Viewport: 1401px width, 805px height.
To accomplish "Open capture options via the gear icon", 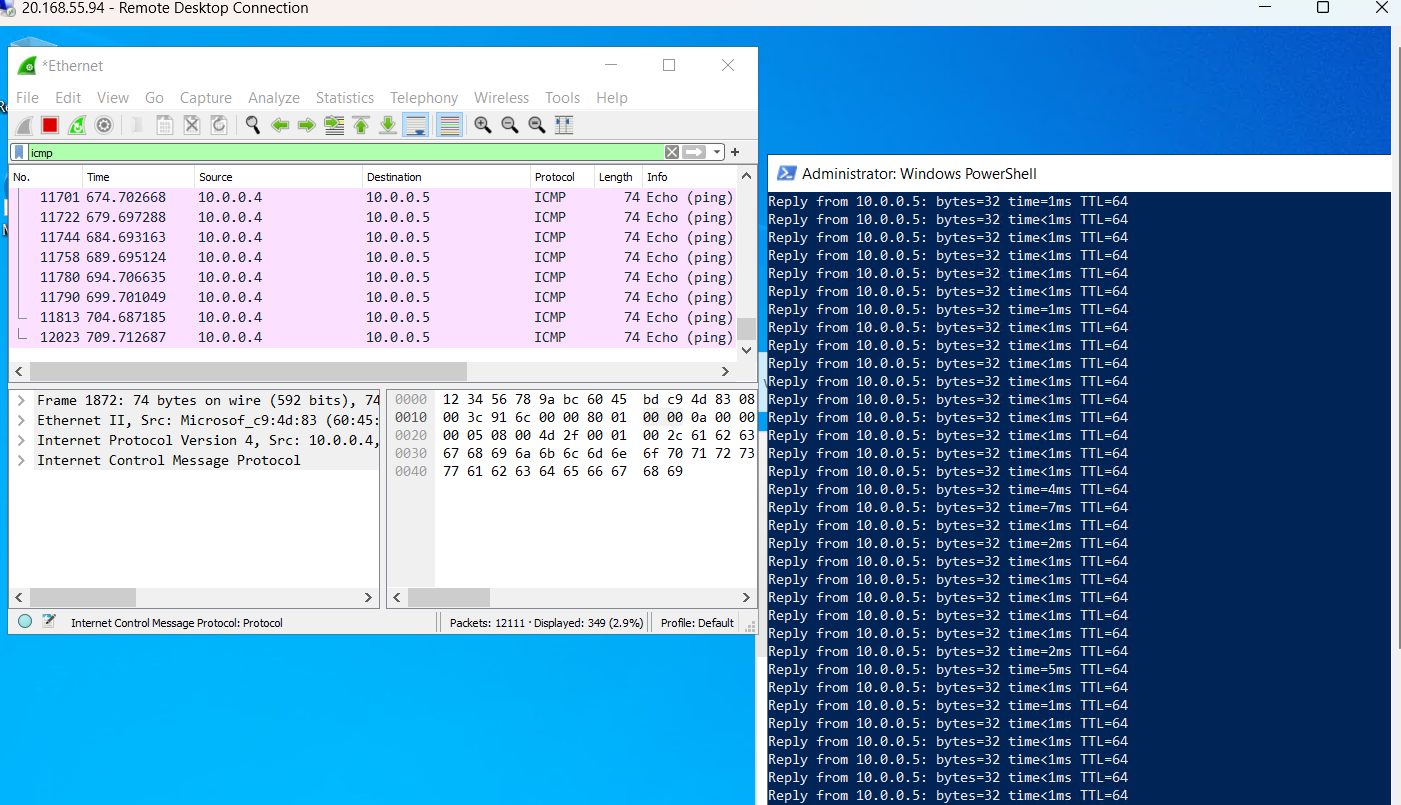I will coord(103,125).
